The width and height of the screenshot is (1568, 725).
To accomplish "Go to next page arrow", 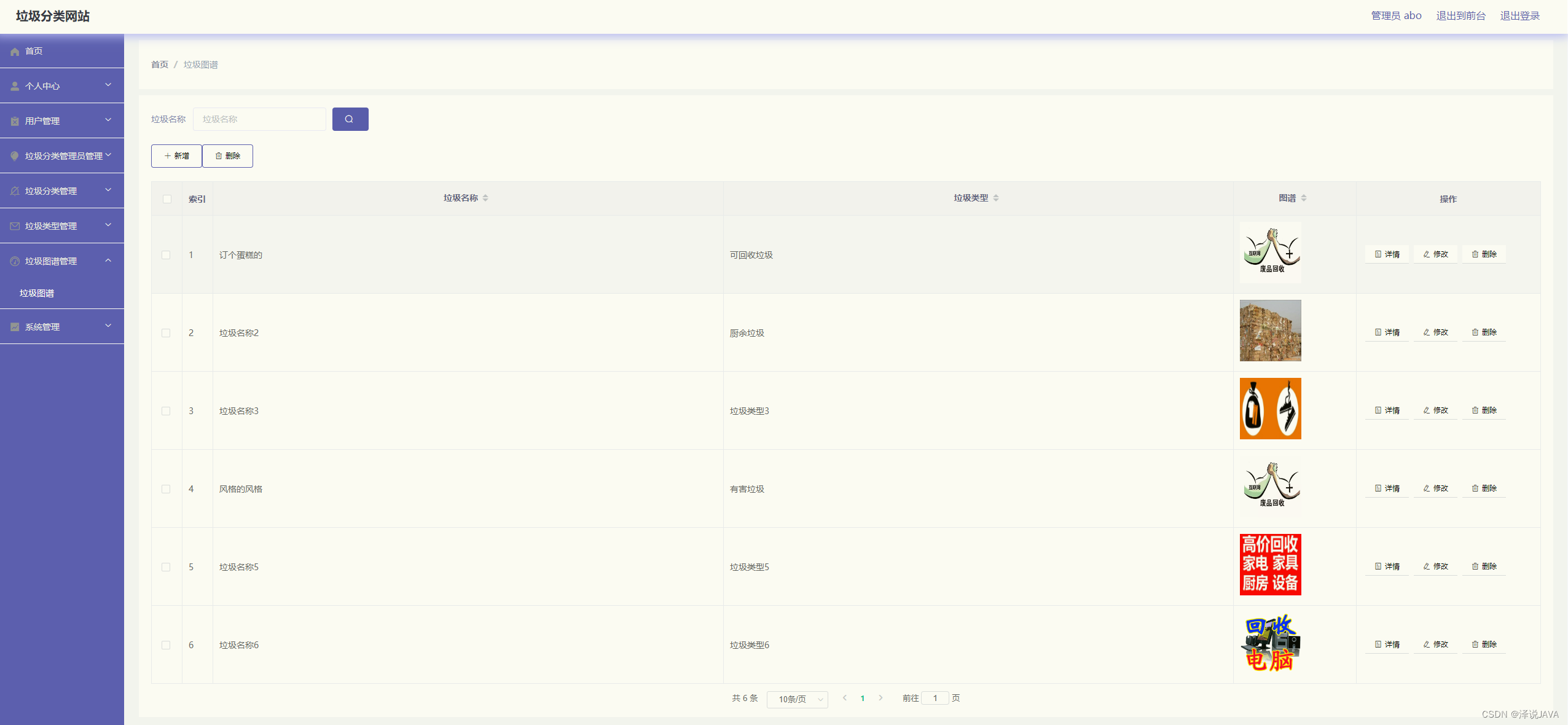I will tap(880, 698).
